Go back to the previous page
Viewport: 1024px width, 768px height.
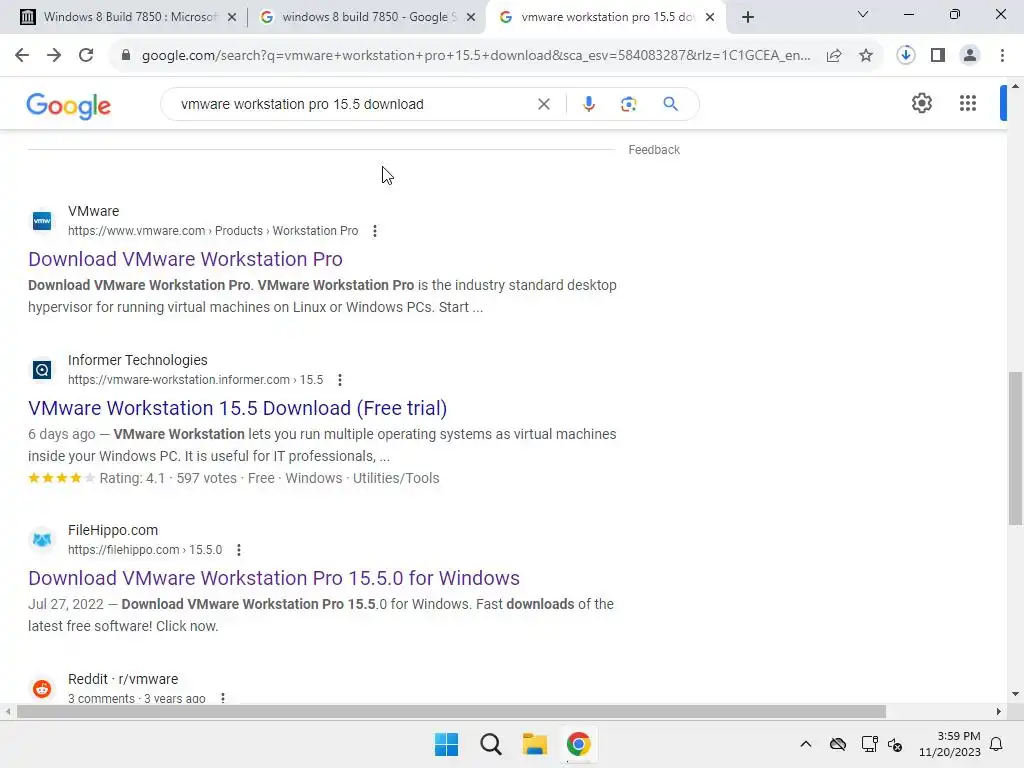point(22,56)
